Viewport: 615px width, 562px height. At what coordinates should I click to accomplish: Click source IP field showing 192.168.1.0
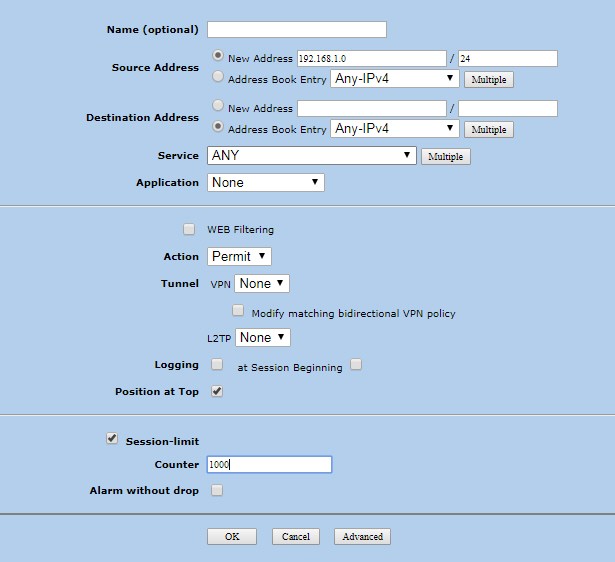tap(371, 58)
